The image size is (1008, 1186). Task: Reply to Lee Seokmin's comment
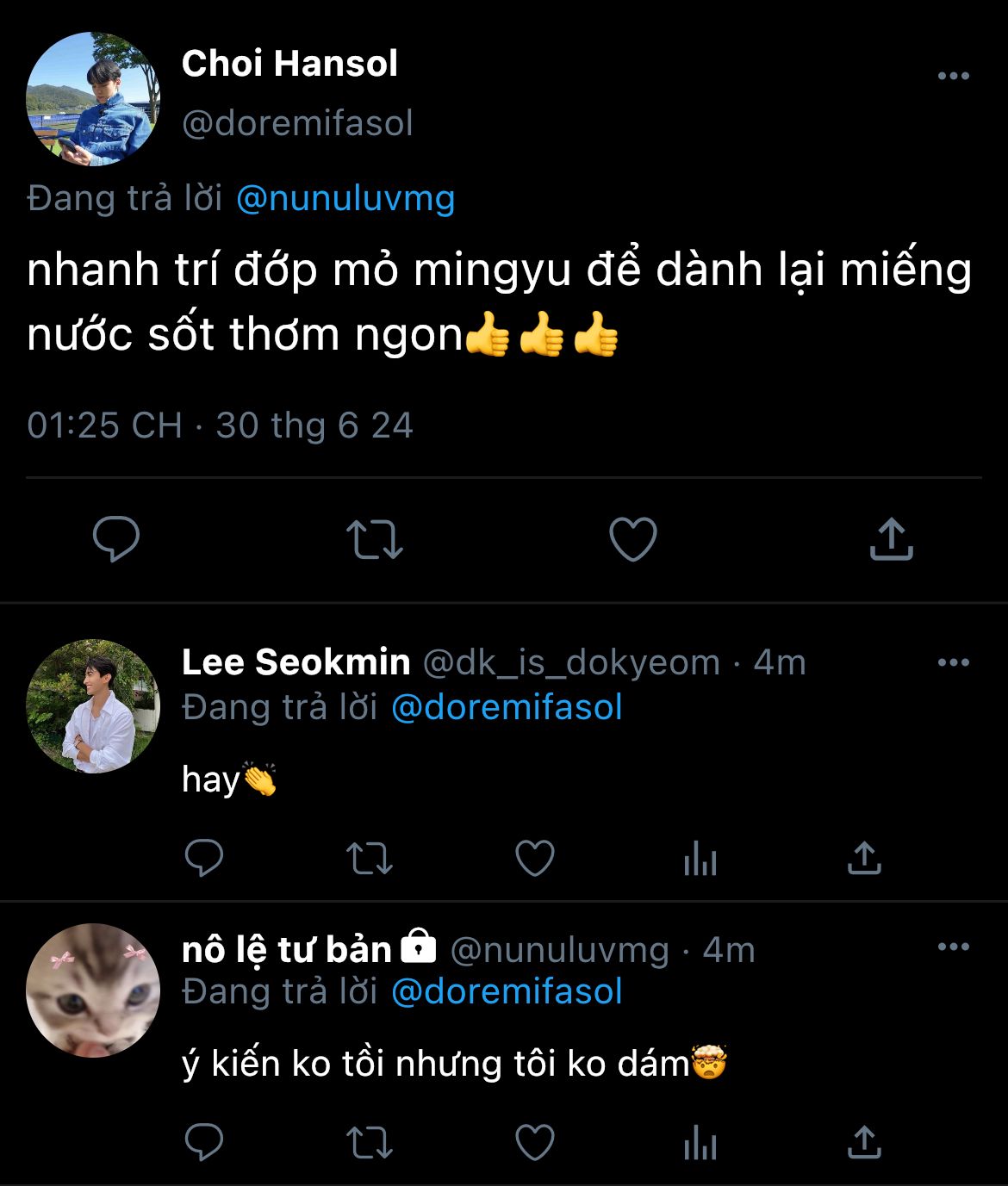[x=204, y=858]
